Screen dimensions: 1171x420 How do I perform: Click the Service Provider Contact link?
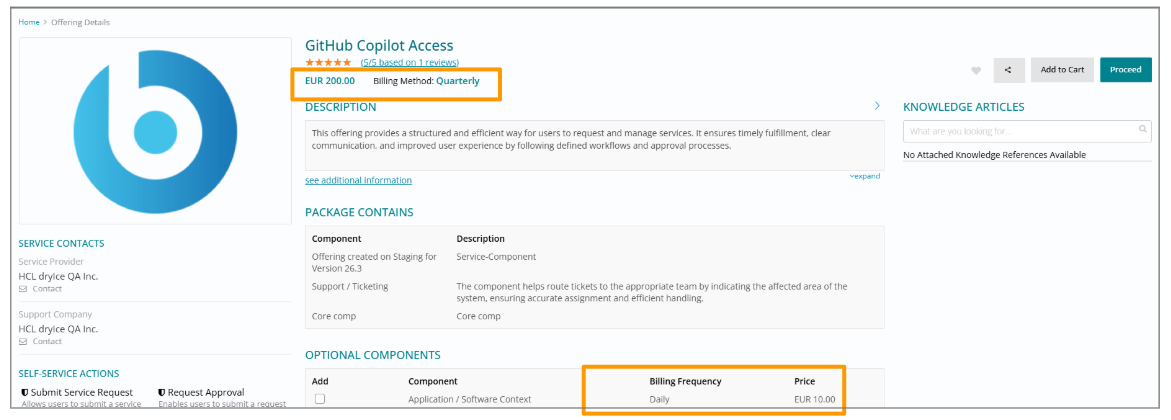click(x=47, y=289)
